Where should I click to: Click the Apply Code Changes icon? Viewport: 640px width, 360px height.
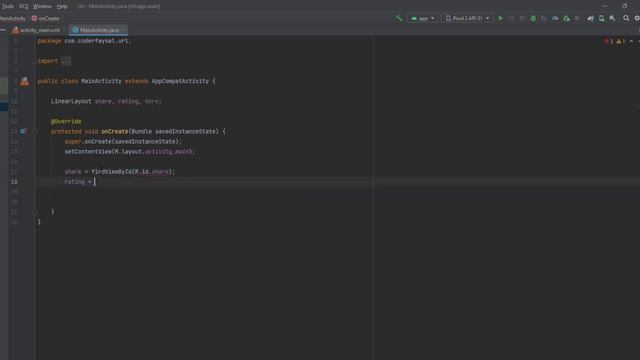click(522, 18)
